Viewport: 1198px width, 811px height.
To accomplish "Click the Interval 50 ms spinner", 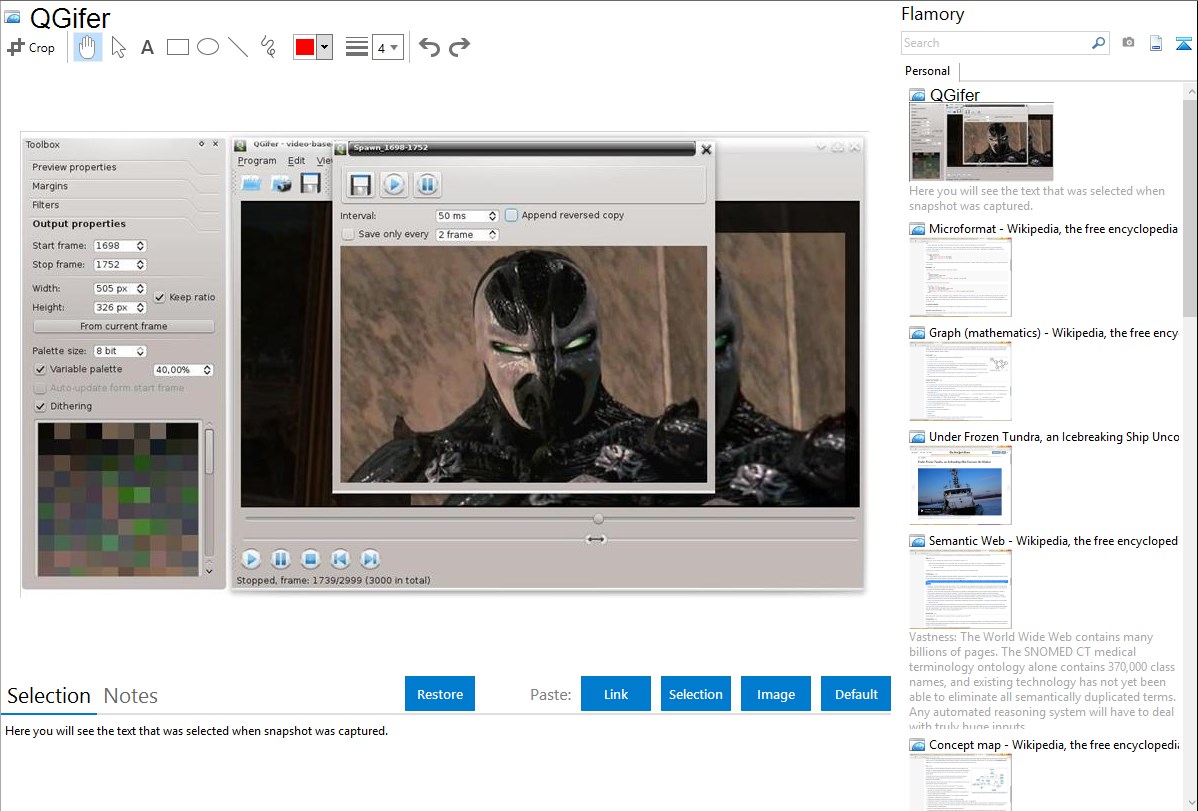I will 467,216.
